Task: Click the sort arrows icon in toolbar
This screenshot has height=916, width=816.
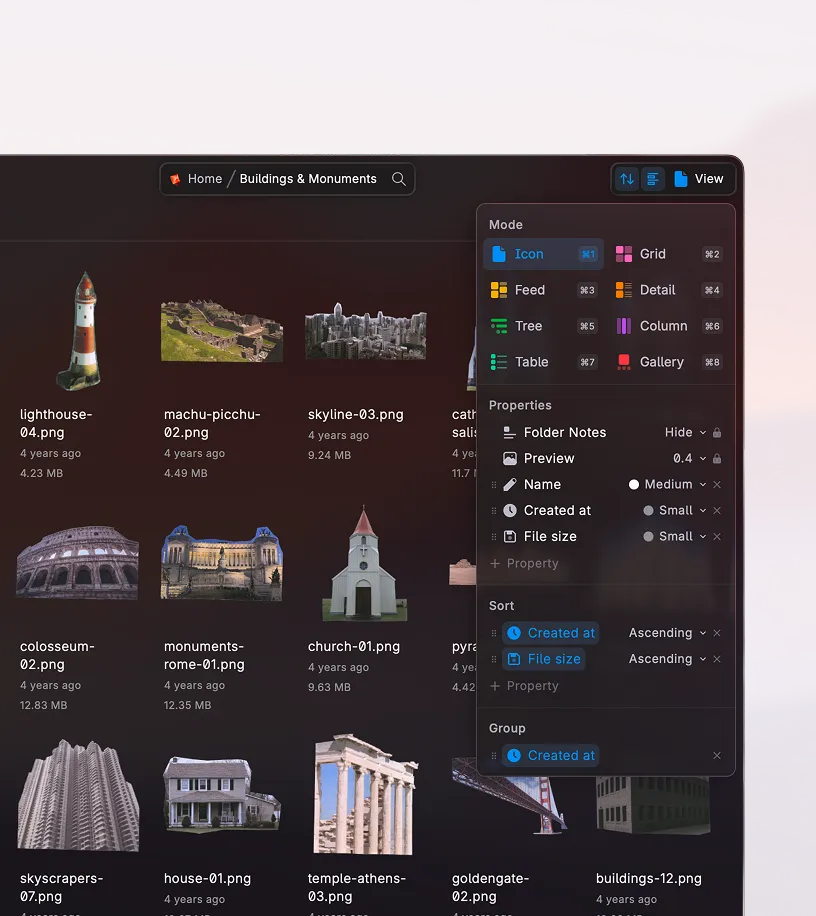Action: tap(627, 179)
